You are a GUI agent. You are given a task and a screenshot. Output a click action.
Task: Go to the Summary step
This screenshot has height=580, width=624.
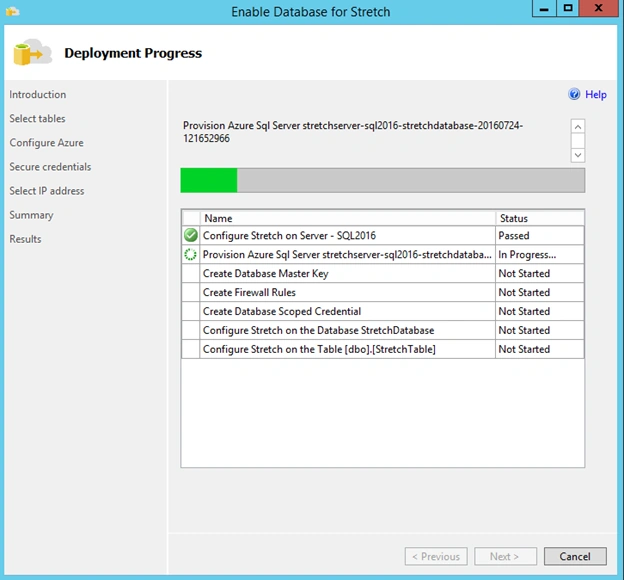pos(31,215)
